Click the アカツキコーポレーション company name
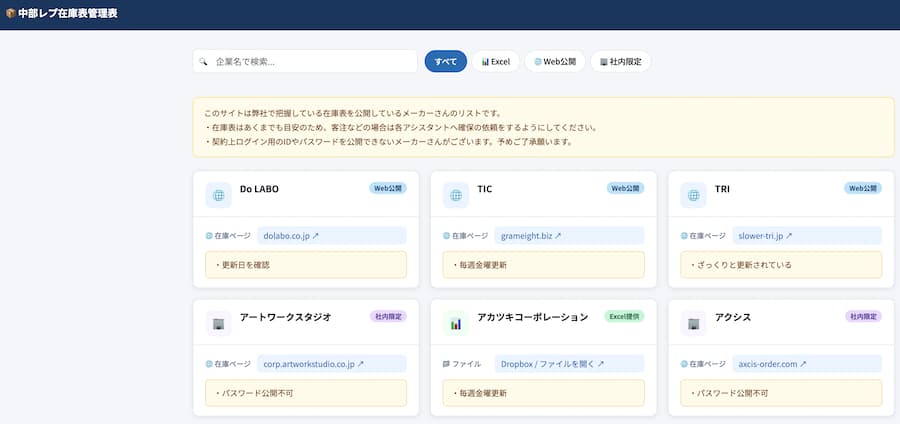The height and width of the screenshot is (424, 900). (x=533, y=317)
